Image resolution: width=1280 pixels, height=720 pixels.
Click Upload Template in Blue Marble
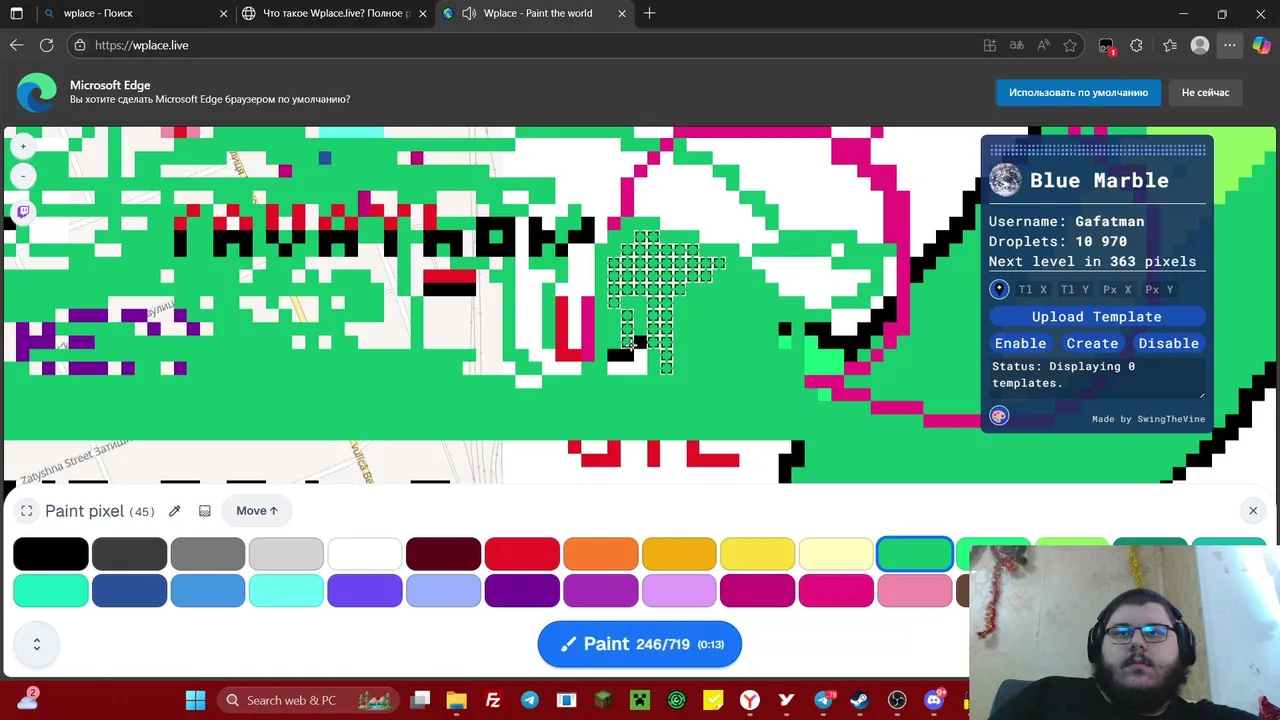click(1097, 317)
